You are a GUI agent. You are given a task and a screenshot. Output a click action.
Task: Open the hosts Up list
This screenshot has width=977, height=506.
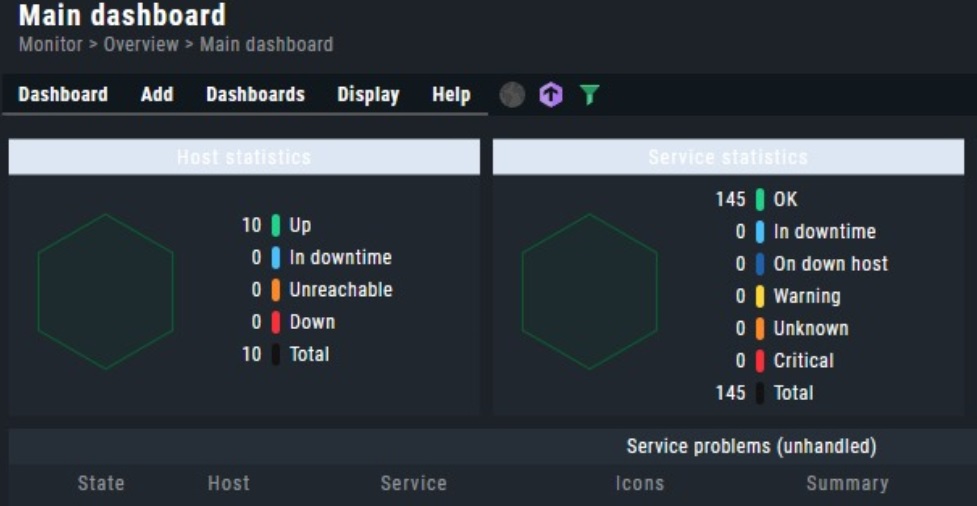point(300,225)
